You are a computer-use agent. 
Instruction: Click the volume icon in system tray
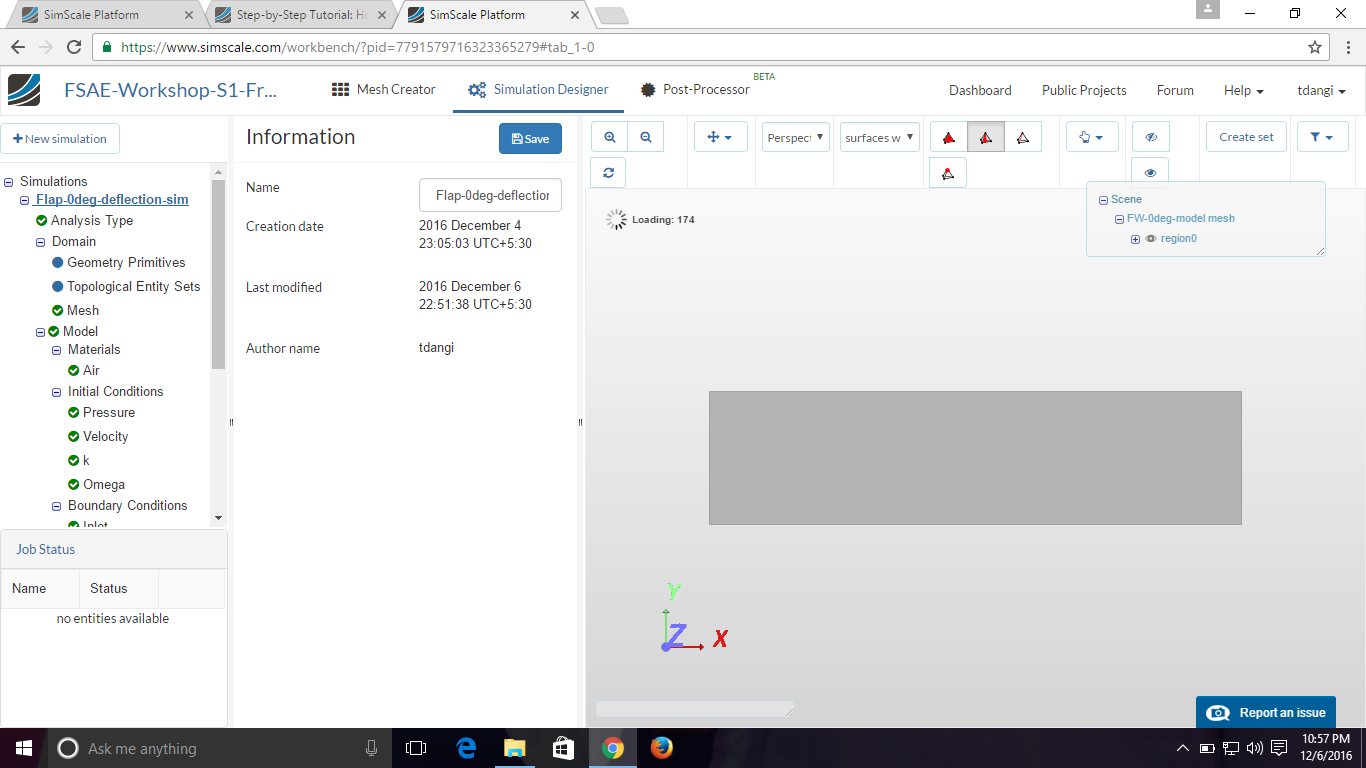click(1255, 748)
